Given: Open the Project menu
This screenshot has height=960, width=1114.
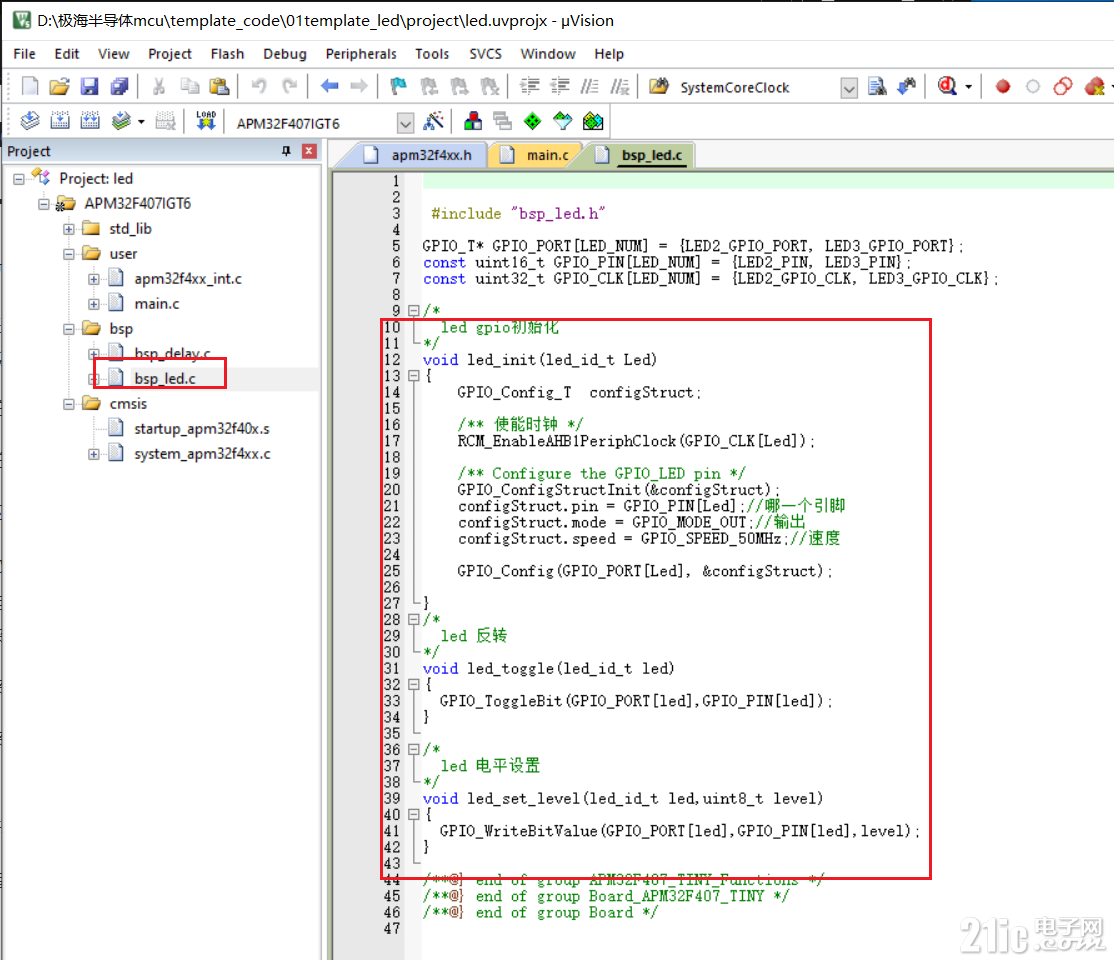Looking at the screenshot, I should click(170, 54).
